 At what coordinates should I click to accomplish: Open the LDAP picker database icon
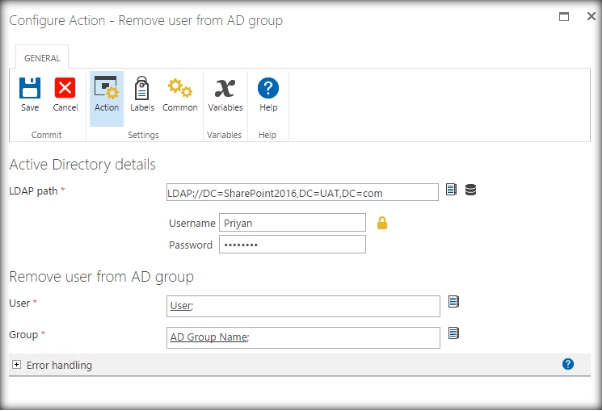470,190
